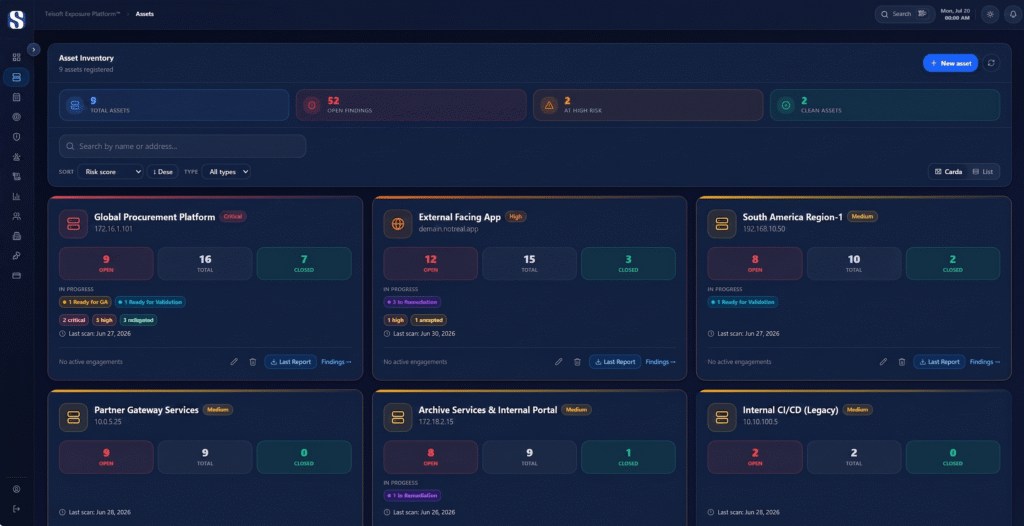Click the Critical badge on Global Procurement Platform
Screen dimensions: 1024x526
click(x=233, y=216)
